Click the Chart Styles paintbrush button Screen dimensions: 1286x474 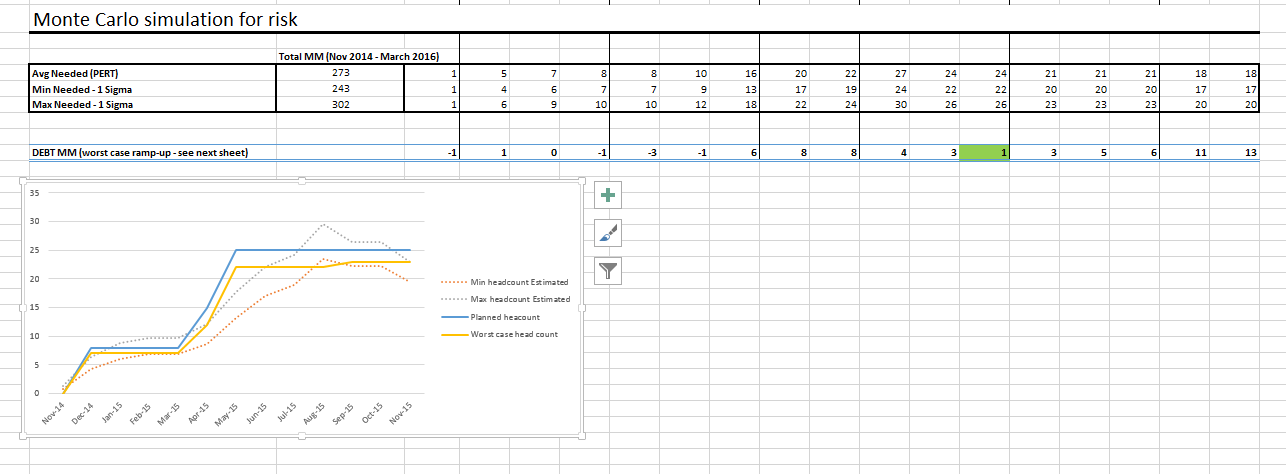point(609,233)
